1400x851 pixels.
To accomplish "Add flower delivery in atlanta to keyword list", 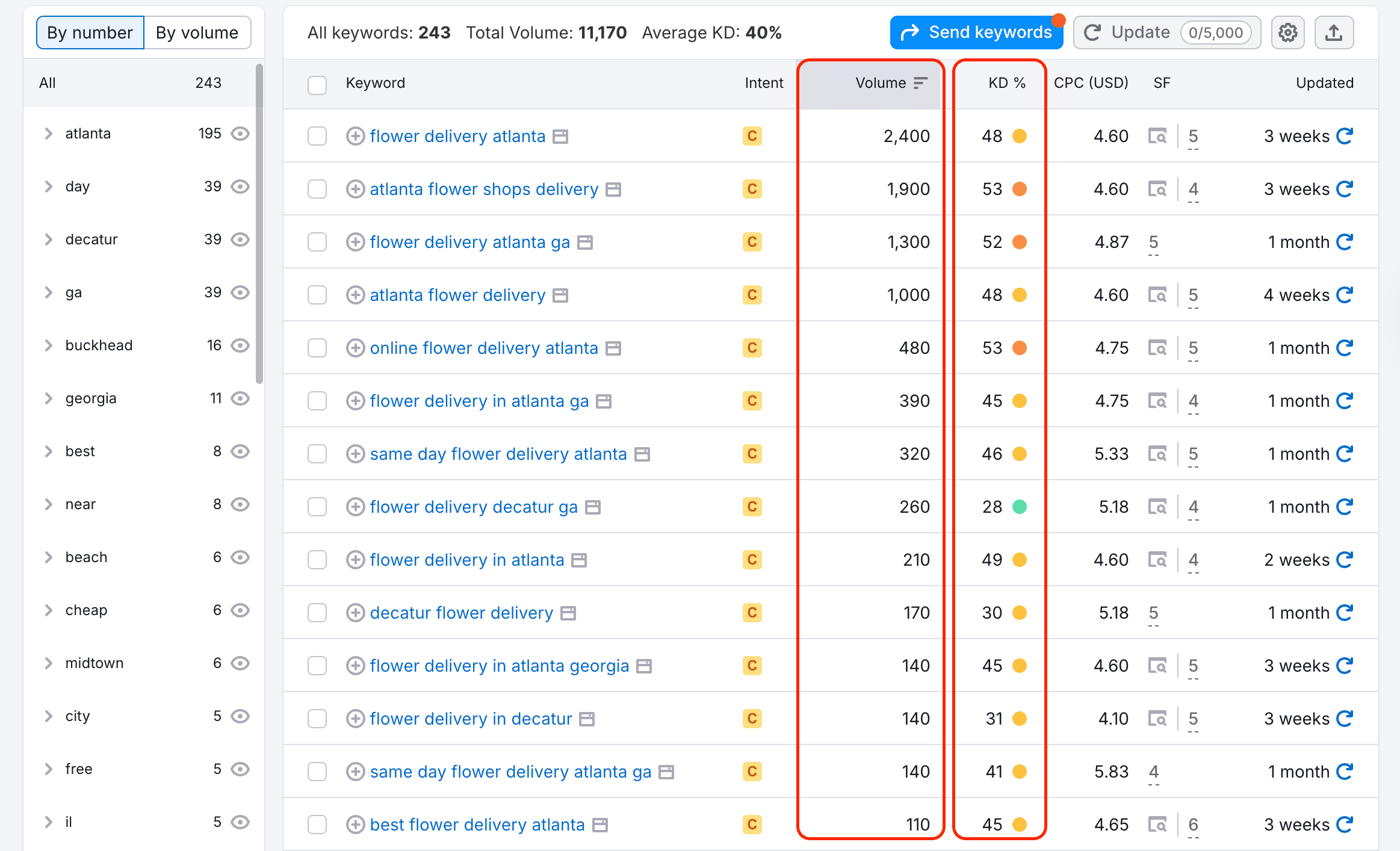I will tap(355, 559).
